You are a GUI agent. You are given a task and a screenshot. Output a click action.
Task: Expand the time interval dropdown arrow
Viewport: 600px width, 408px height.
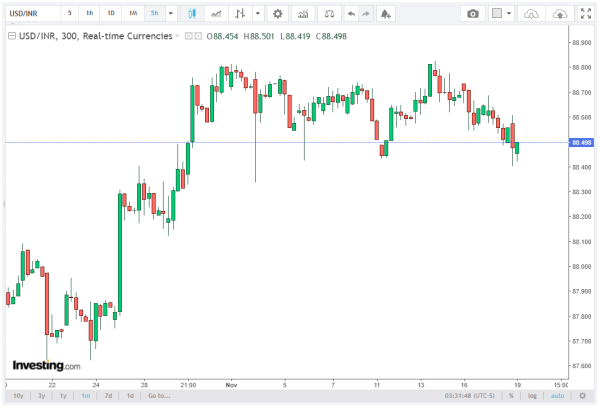[x=172, y=14]
